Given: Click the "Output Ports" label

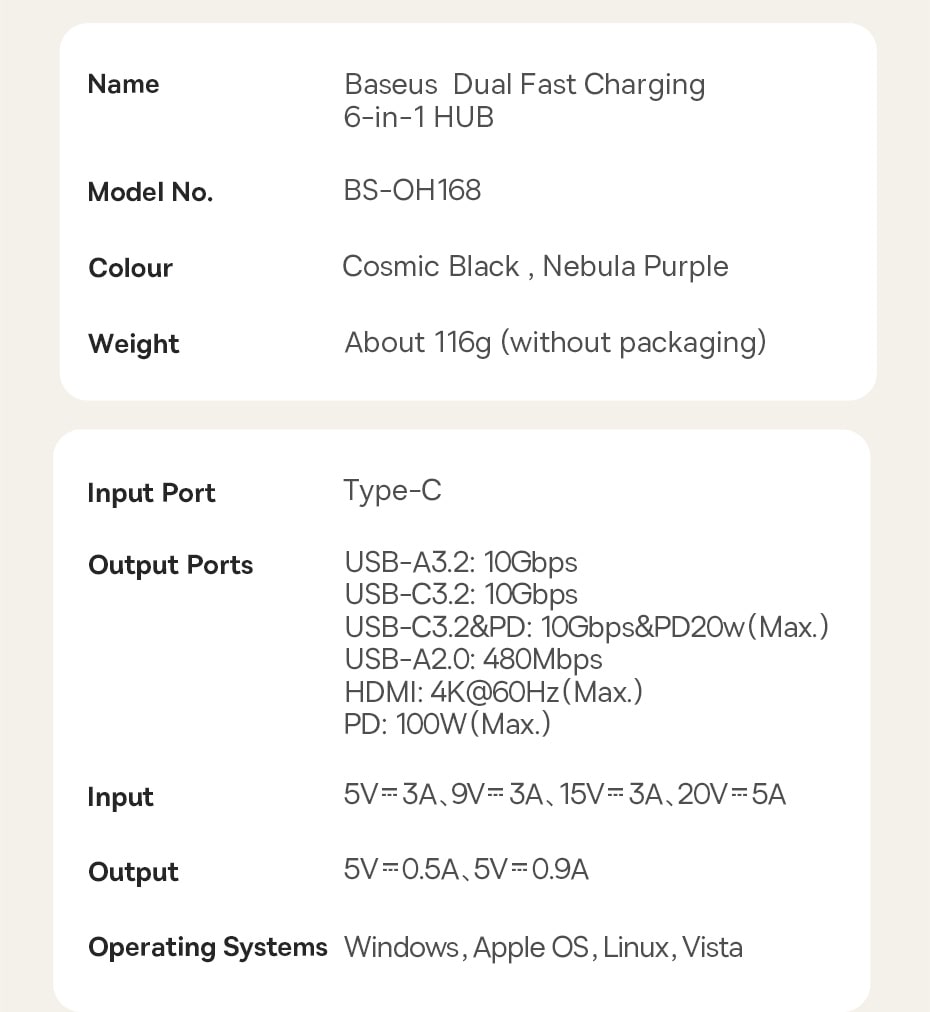Looking at the screenshot, I should pos(170,565).
